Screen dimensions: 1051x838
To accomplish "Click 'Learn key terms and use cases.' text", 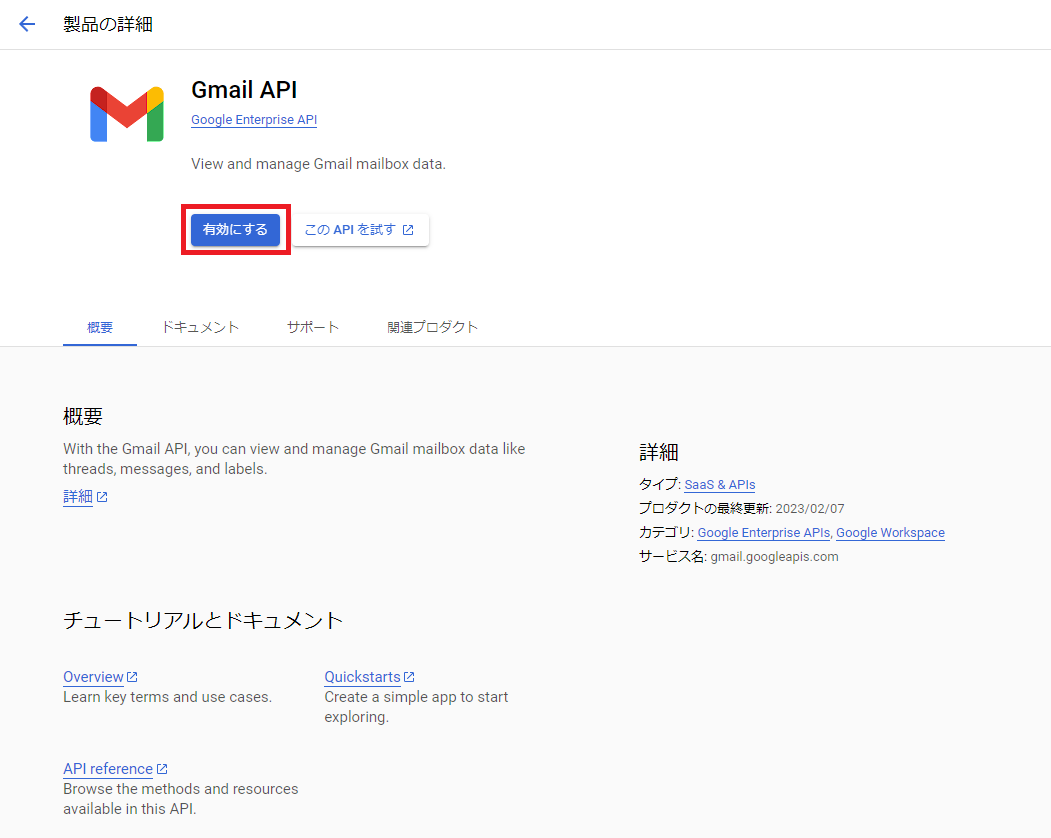I will pos(168,697).
